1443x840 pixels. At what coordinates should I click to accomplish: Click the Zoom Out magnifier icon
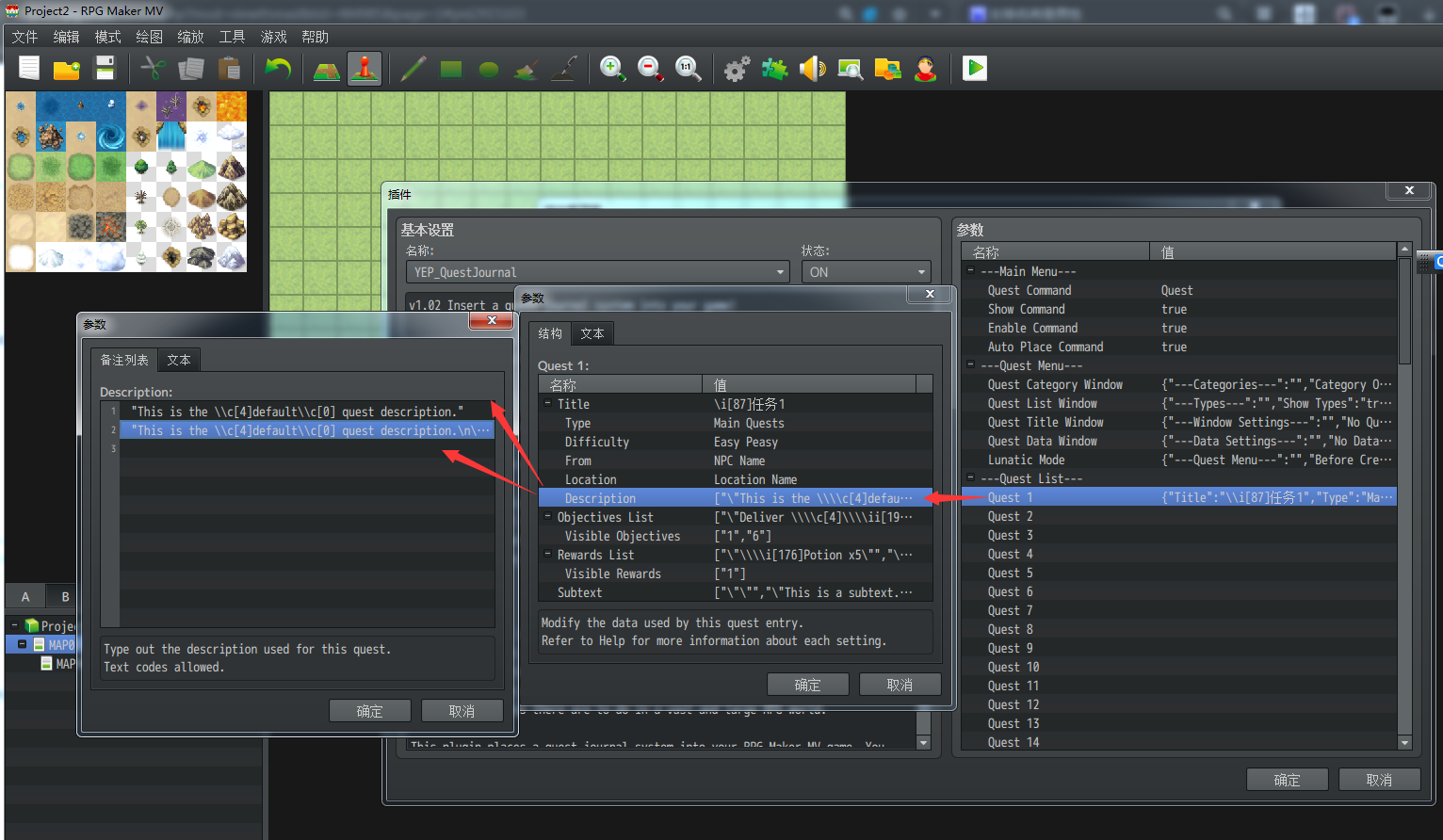(x=651, y=69)
